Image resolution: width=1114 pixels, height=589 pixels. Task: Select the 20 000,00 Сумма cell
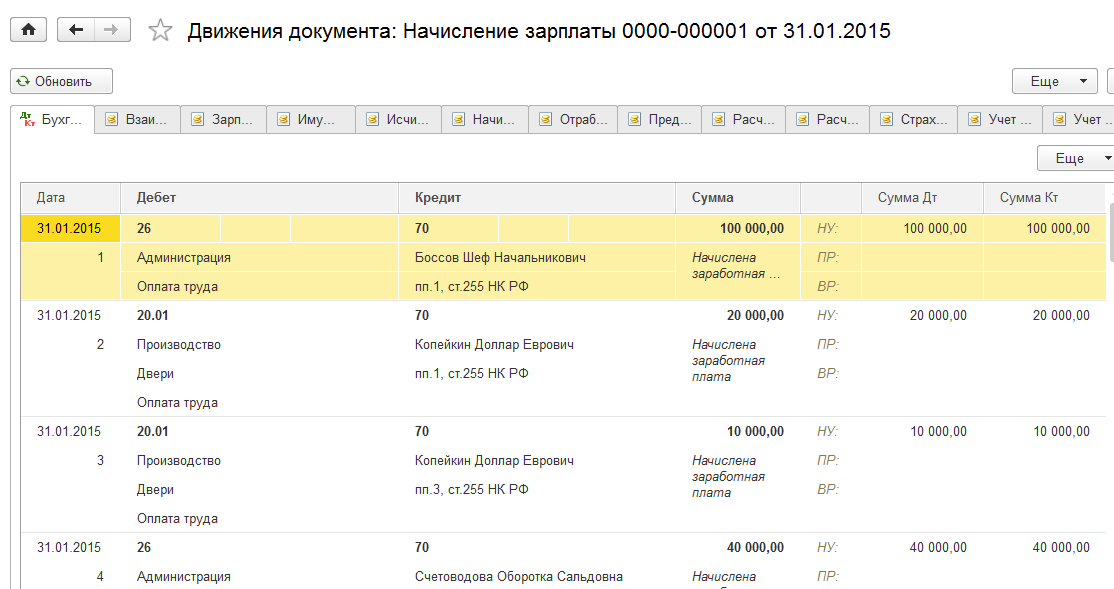pyautogui.click(x=738, y=315)
